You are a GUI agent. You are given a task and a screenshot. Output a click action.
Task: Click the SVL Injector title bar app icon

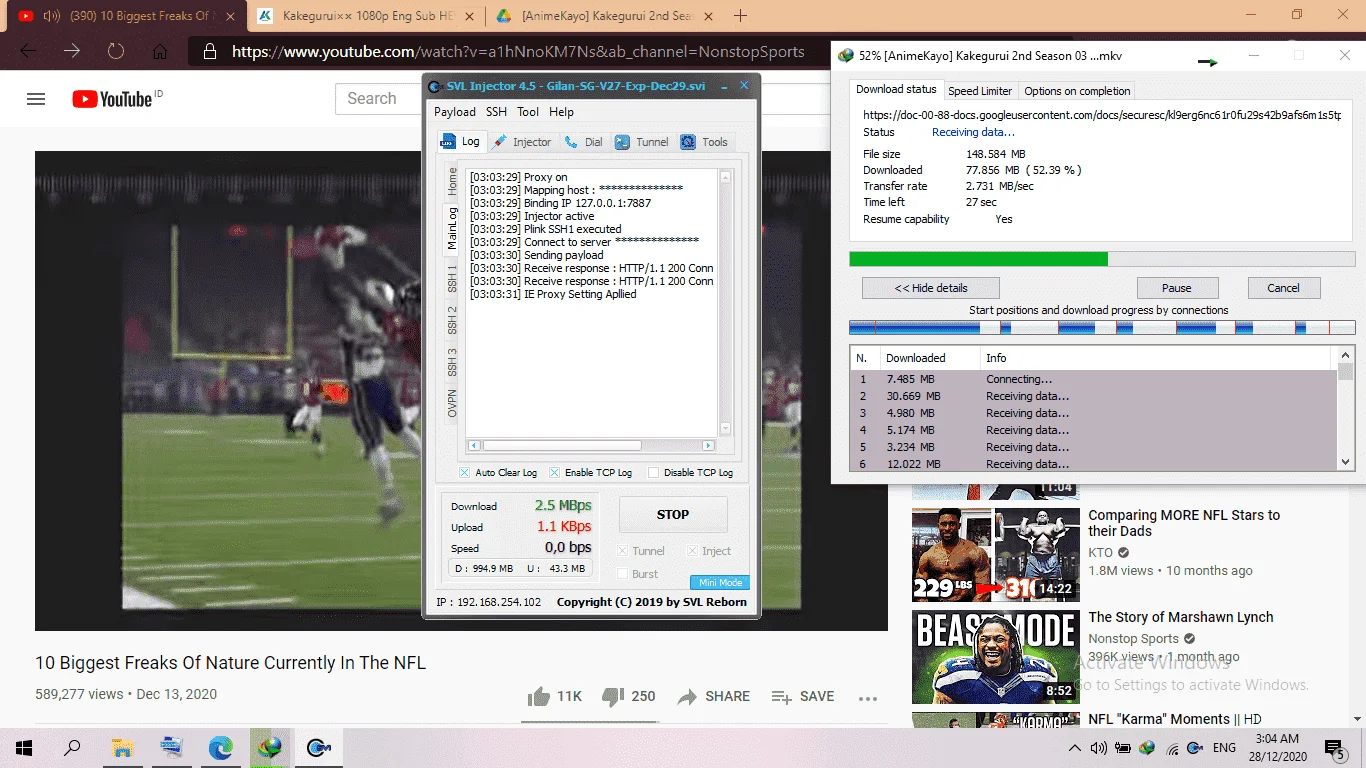(x=435, y=86)
